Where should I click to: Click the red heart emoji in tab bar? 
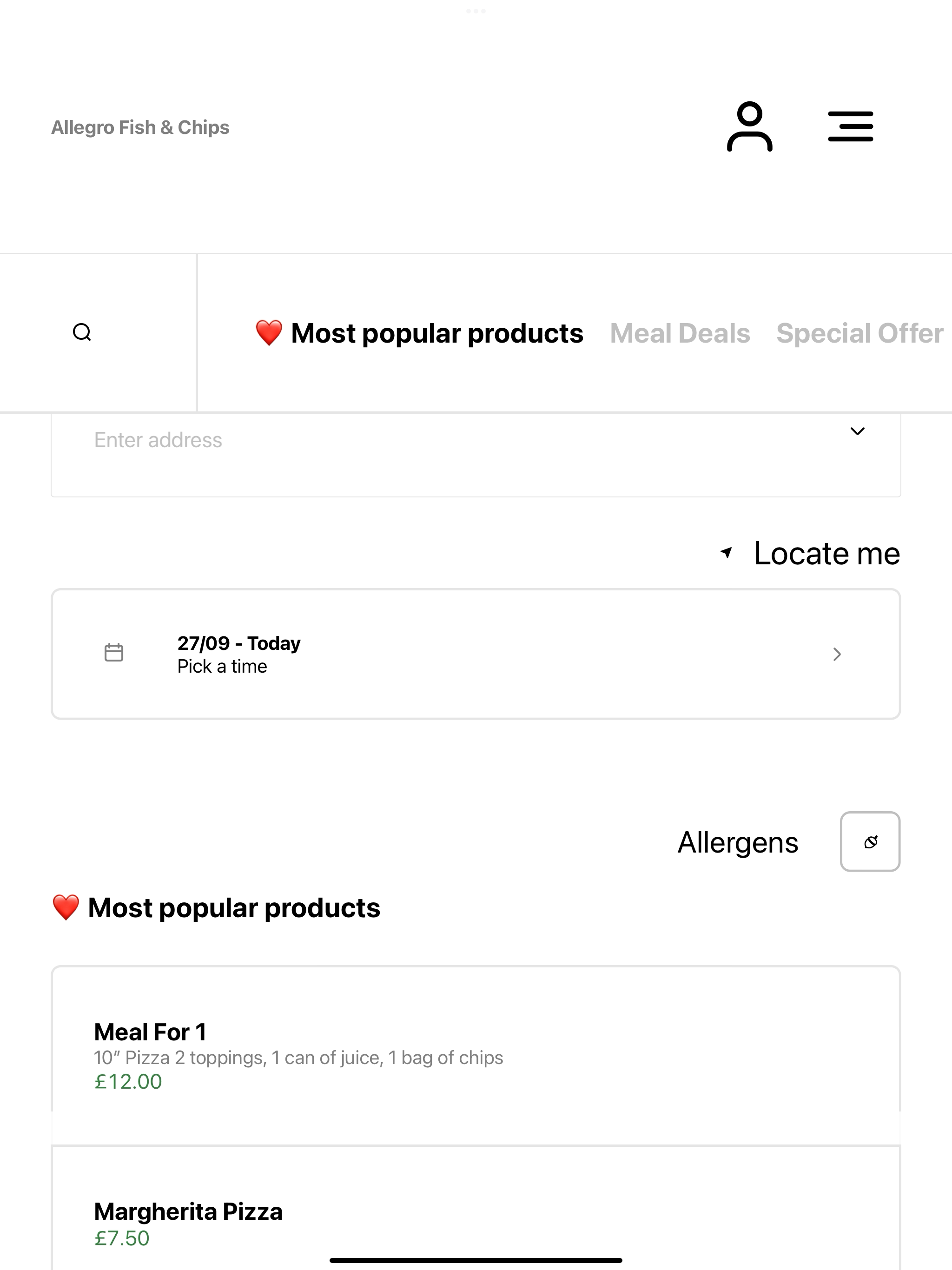(x=269, y=333)
